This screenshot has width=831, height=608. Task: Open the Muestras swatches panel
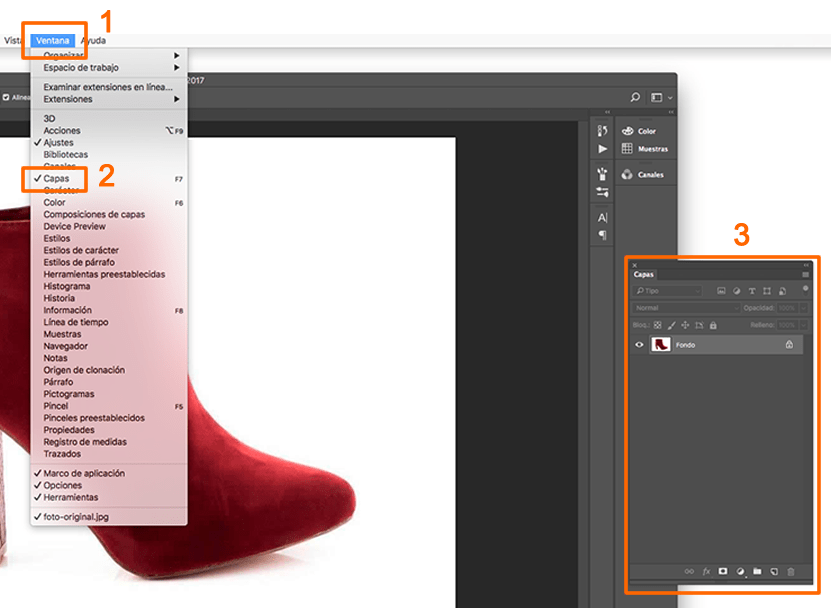[x=644, y=149]
